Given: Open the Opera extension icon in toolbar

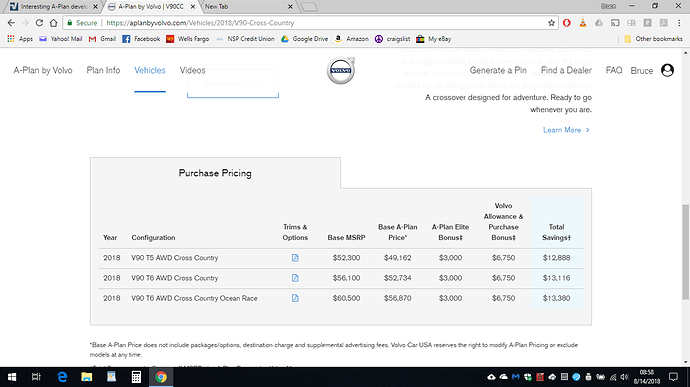Looking at the screenshot, I should click(567, 23).
